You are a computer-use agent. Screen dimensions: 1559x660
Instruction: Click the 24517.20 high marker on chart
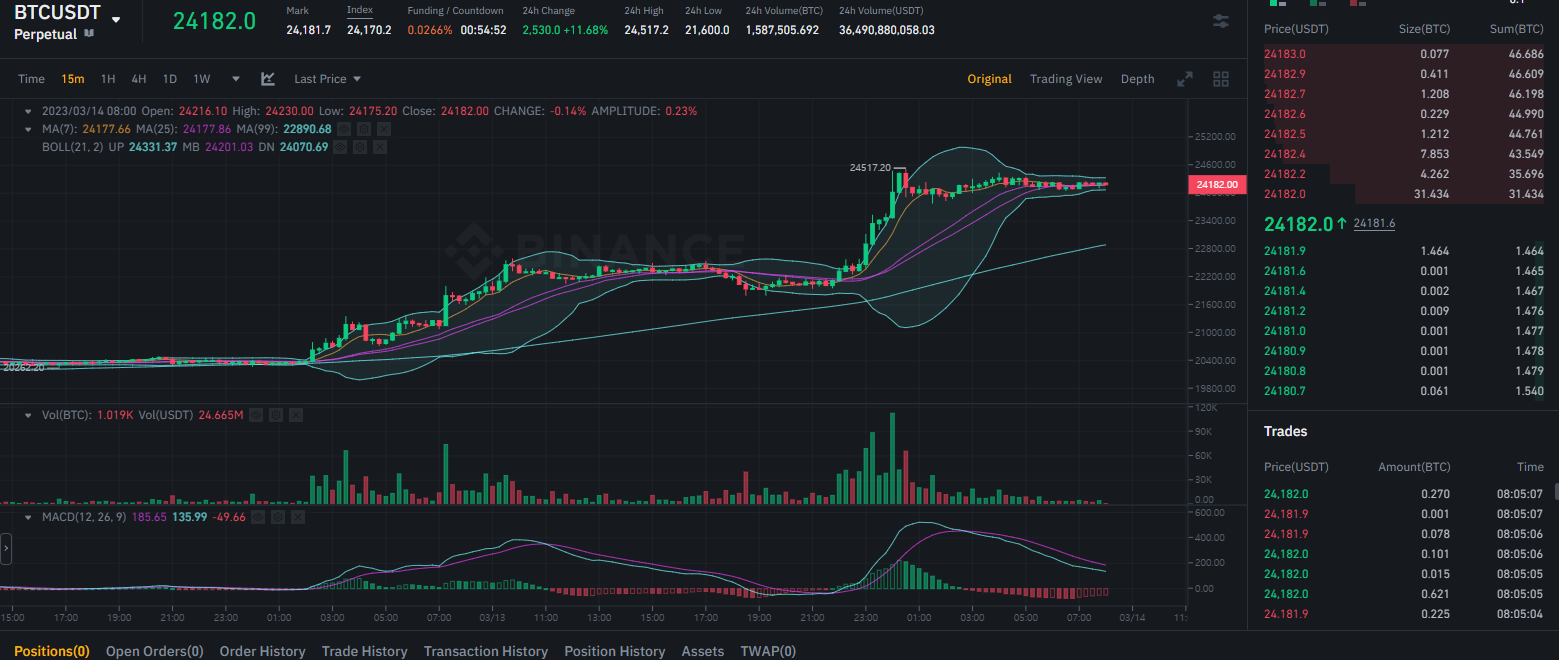tap(869, 168)
